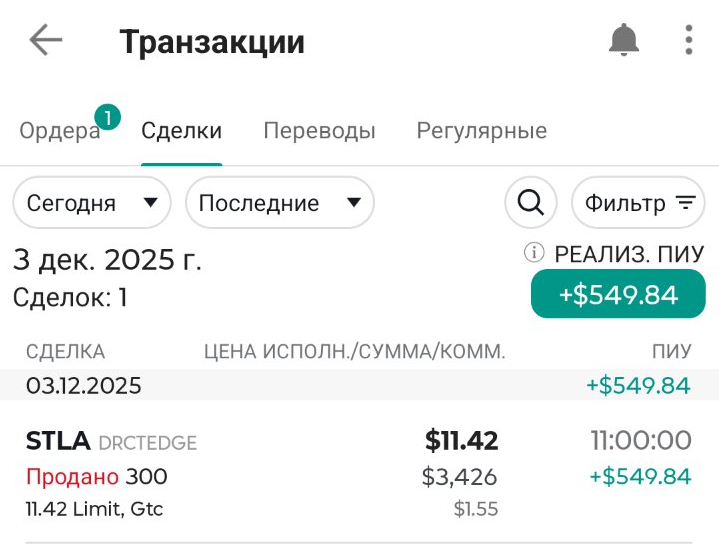Viewport: 719px width, 545px height.
Task: Open the STLA trade row
Action: click(x=359, y=474)
